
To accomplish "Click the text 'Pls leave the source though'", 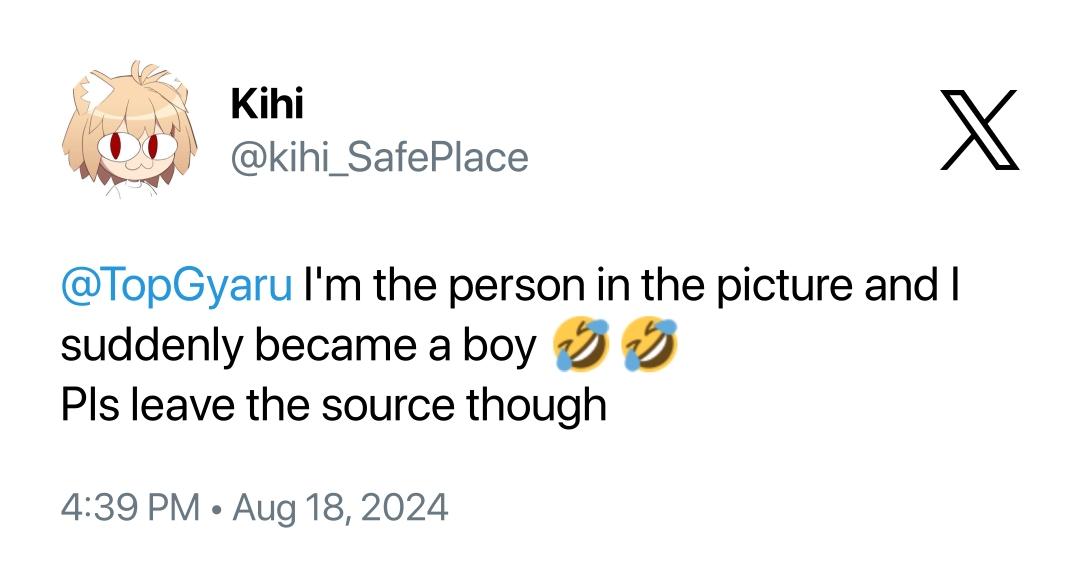I will [333, 405].
